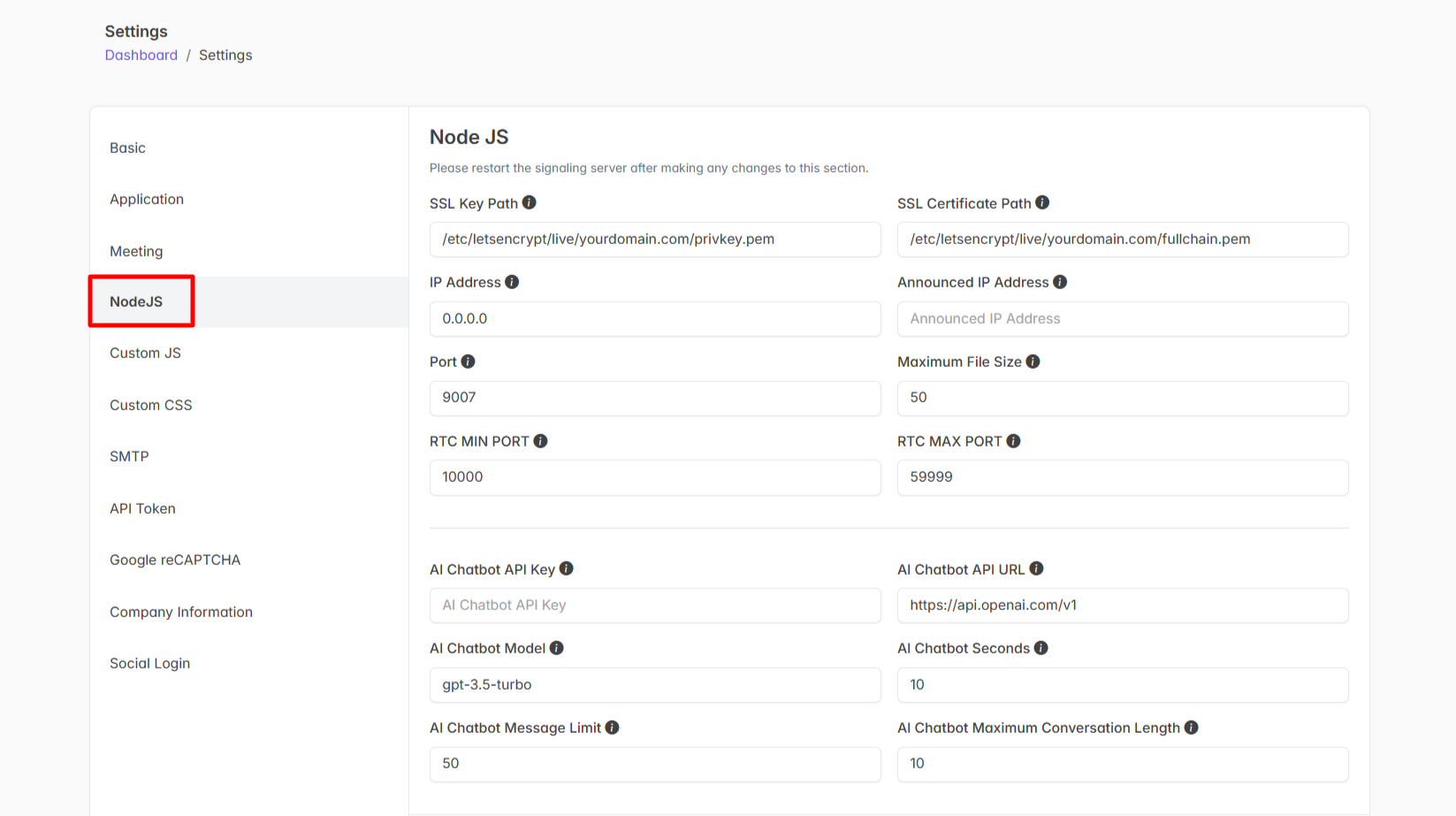Click the Maximum File Size info icon
This screenshot has height=816, width=1456.
1033,362
